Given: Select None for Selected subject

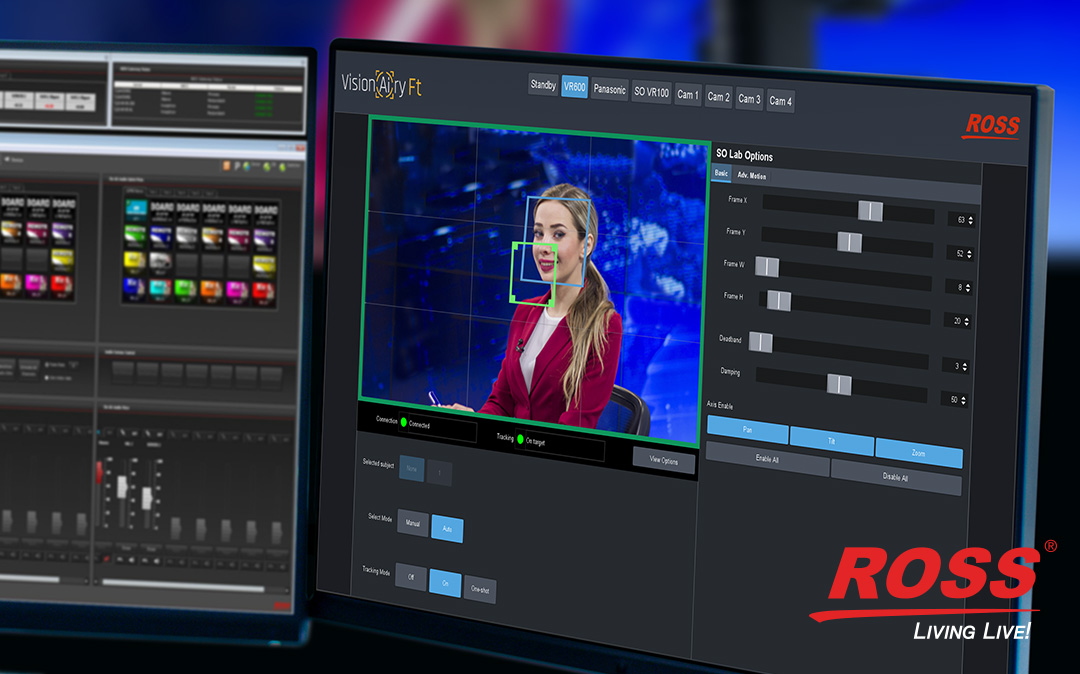Looking at the screenshot, I should [411, 469].
